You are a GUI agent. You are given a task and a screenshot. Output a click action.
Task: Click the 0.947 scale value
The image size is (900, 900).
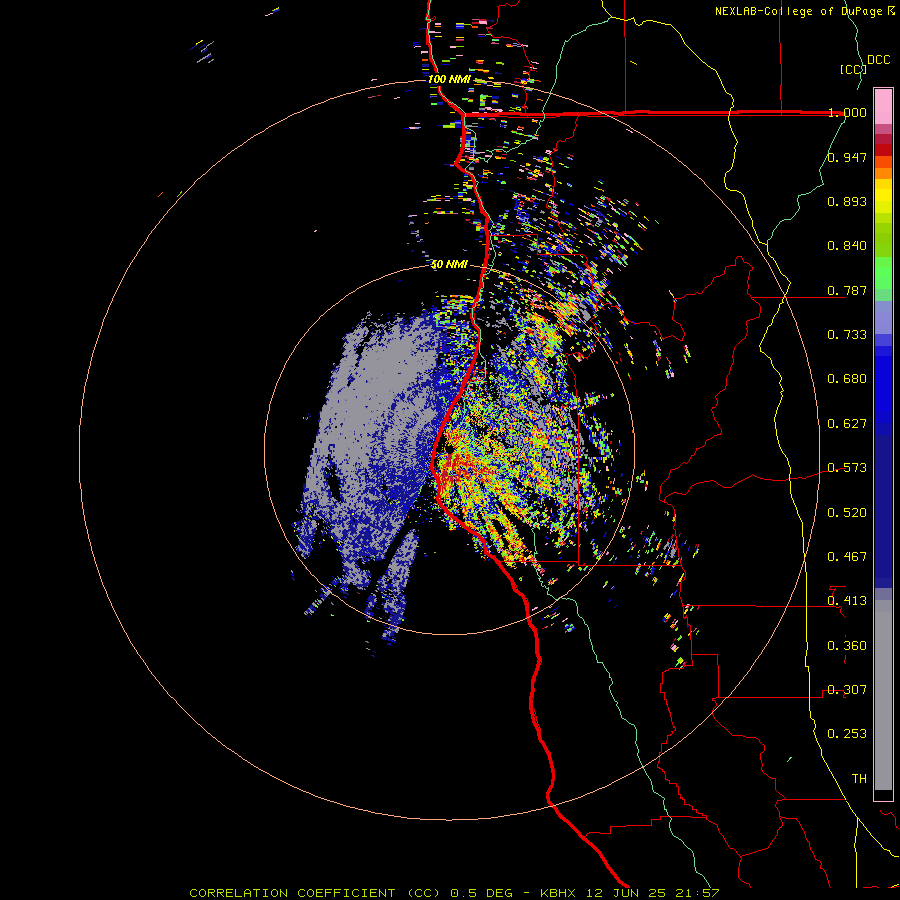pos(847,157)
